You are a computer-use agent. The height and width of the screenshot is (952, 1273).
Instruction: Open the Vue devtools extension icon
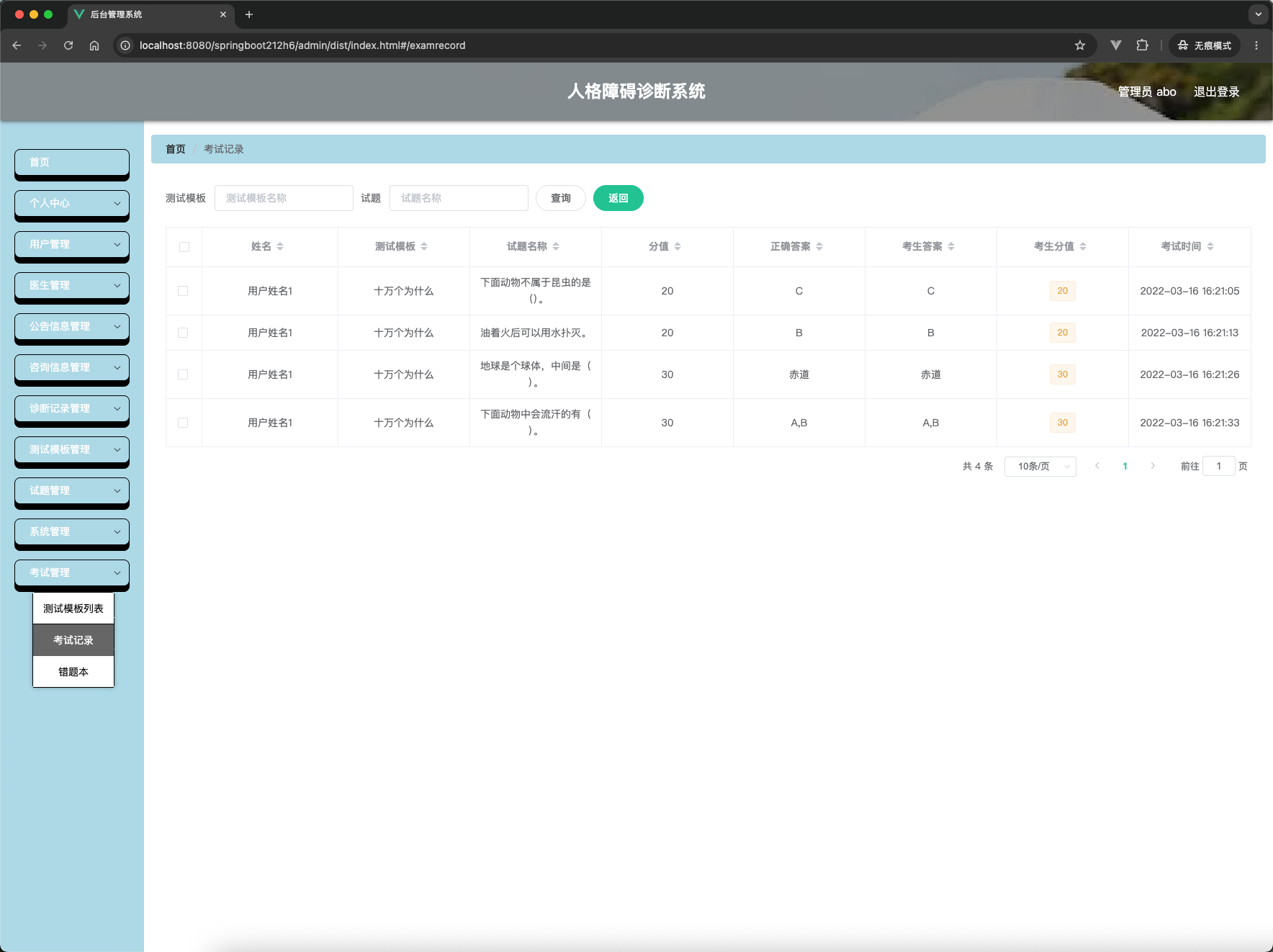pos(1116,45)
